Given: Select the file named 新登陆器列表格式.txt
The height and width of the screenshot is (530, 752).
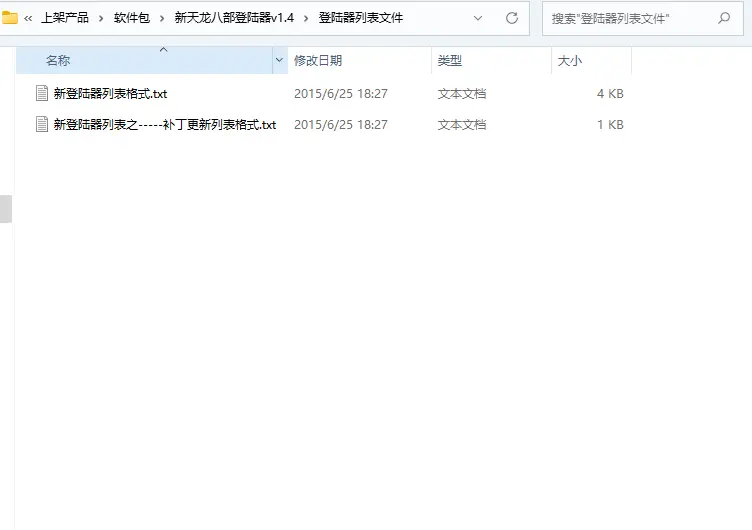Looking at the screenshot, I should coord(110,94).
